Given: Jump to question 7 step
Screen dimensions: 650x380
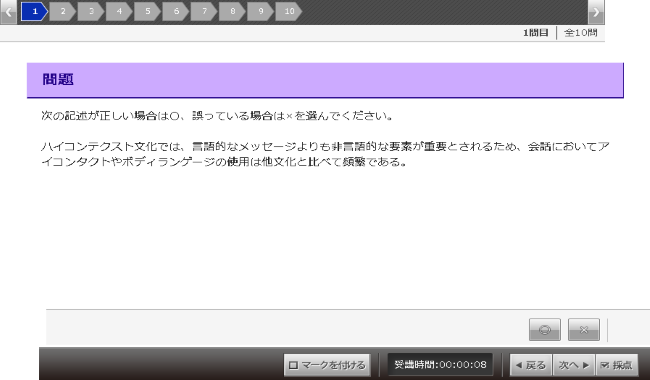Looking at the screenshot, I should (204, 11).
